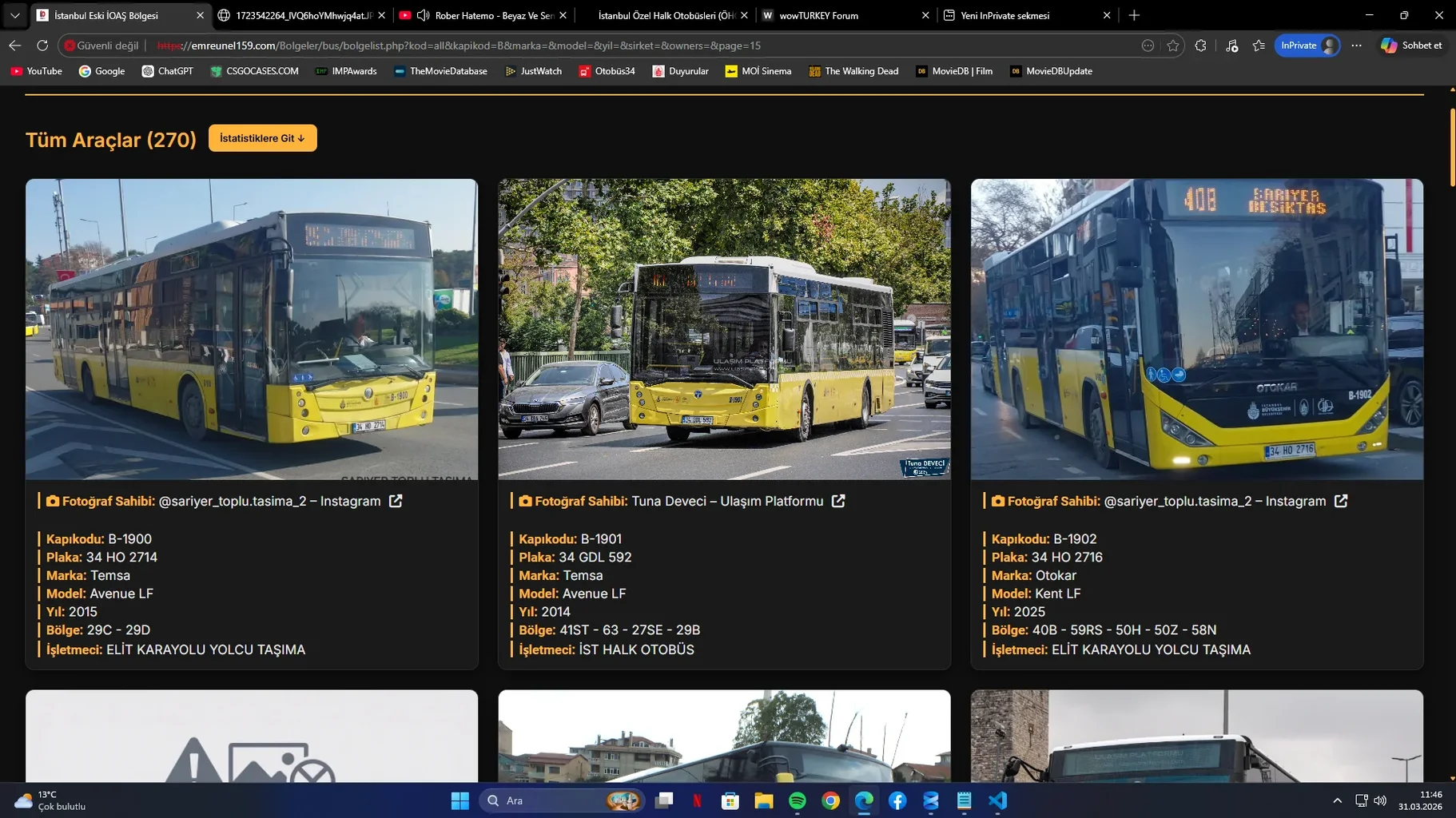Open browser extensions puzzle icon
Image resolution: width=1456 pixels, height=818 pixels.
pyautogui.click(x=1200, y=46)
